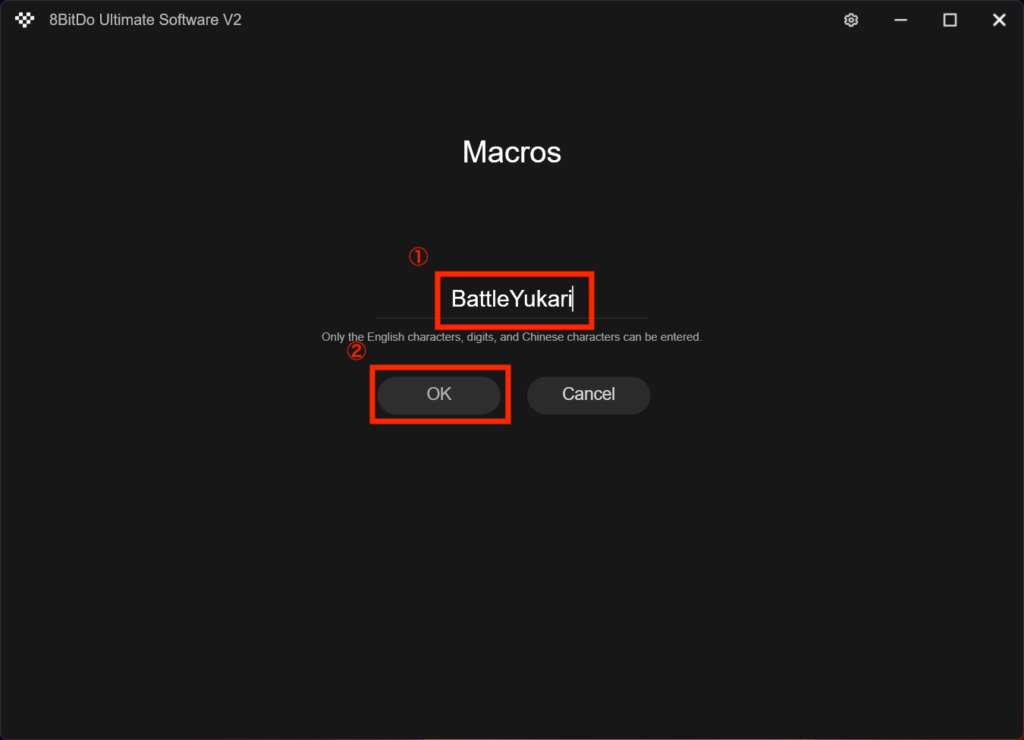Image resolution: width=1024 pixels, height=740 pixels.
Task: Focus the BattleYukari macro name field
Action: pos(512,299)
